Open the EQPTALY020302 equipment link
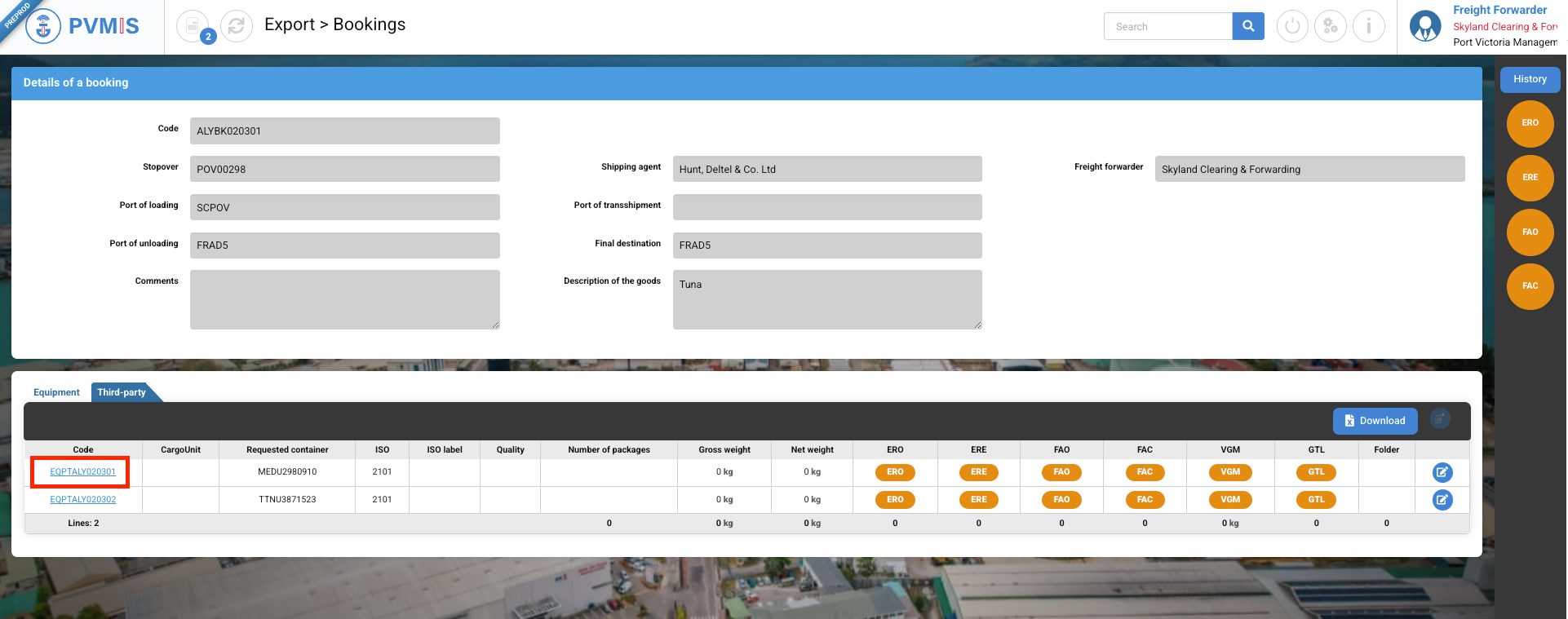 (83, 500)
